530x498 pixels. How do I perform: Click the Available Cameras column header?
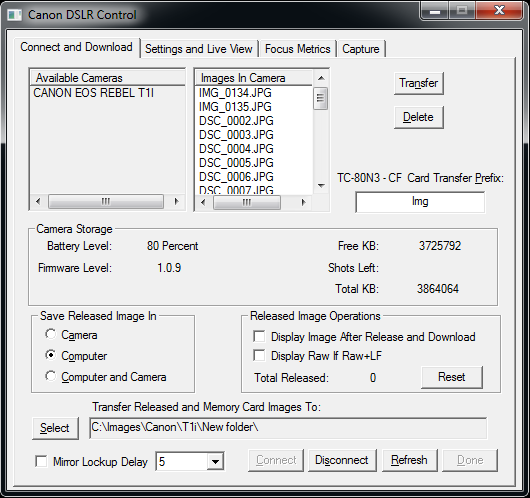107,78
